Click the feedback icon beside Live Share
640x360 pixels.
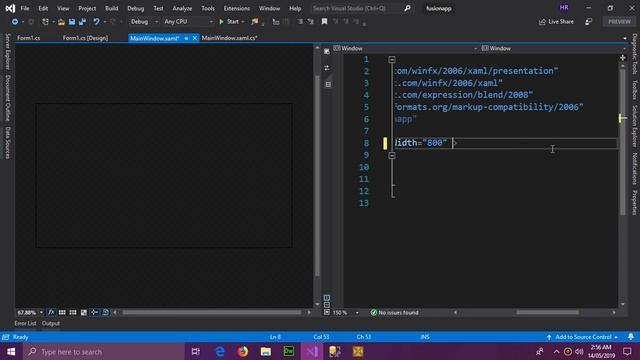588,22
